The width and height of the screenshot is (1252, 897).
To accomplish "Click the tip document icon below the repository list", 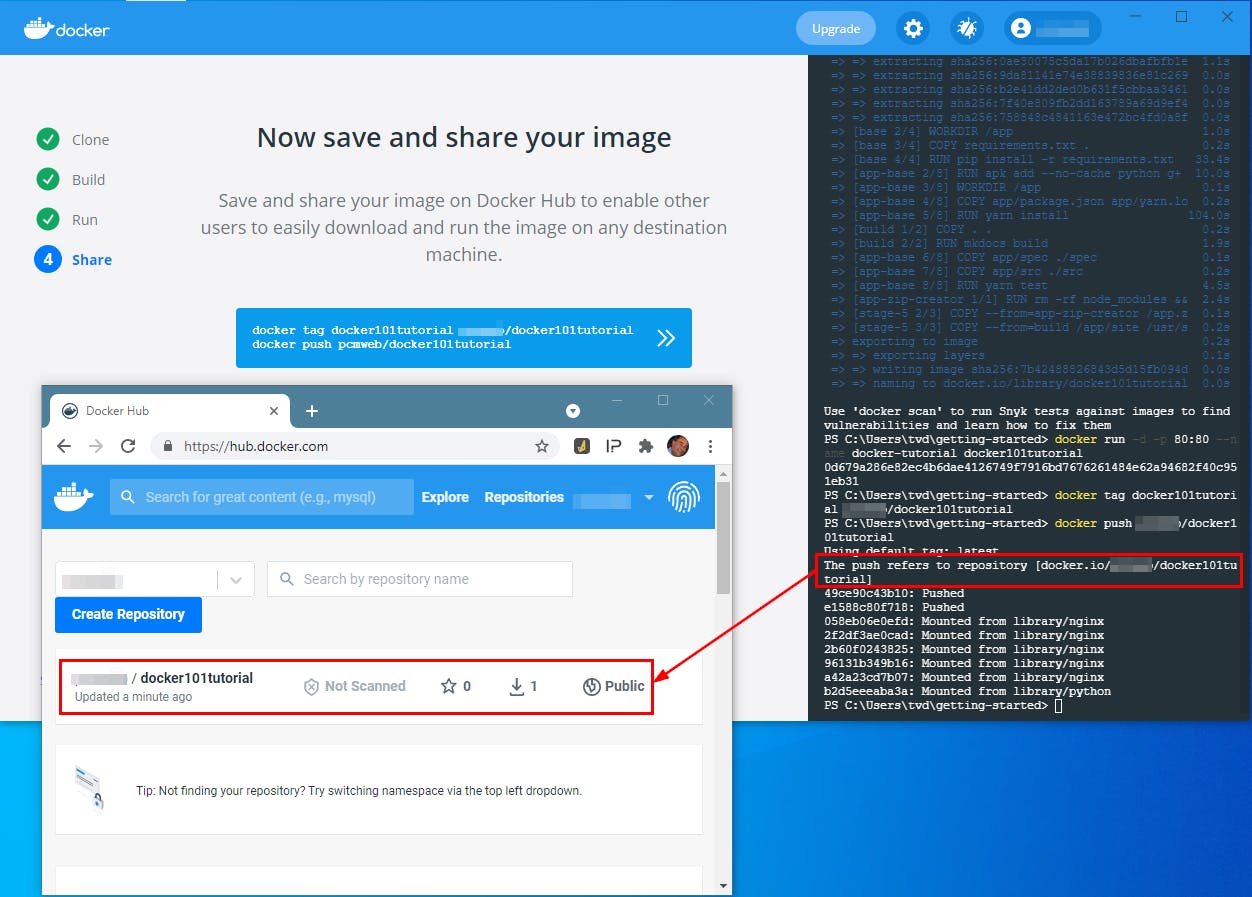I will pyautogui.click(x=88, y=788).
